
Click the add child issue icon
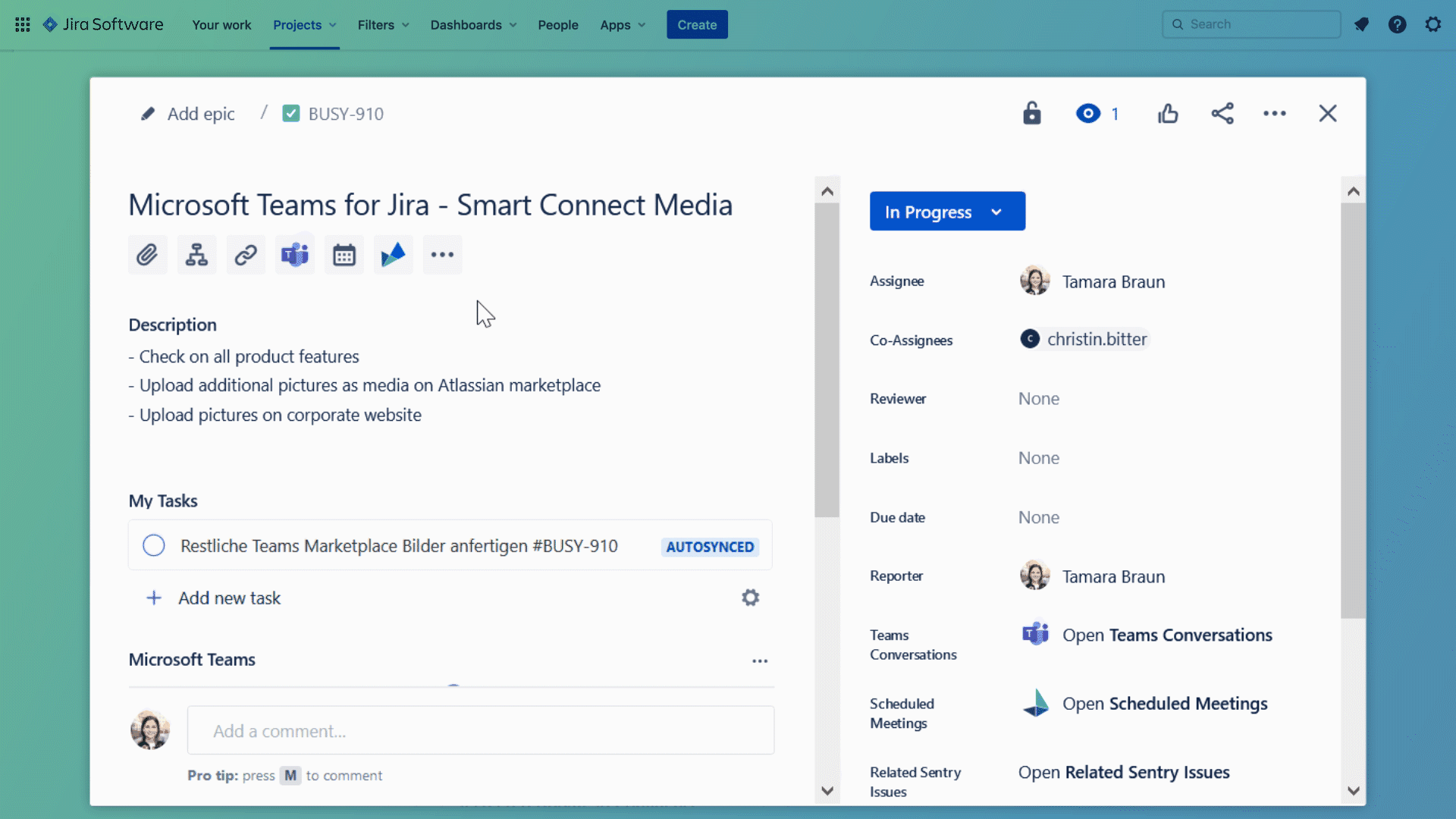[x=196, y=255]
